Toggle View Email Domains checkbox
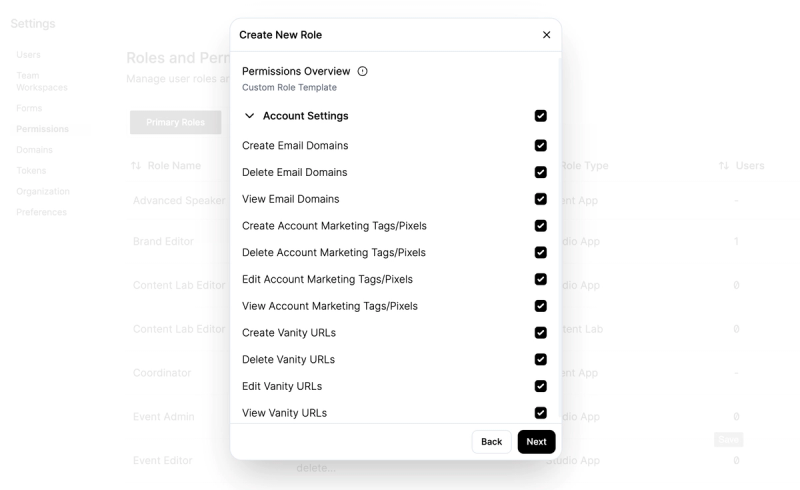This screenshot has width=800, height=490. (541, 199)
